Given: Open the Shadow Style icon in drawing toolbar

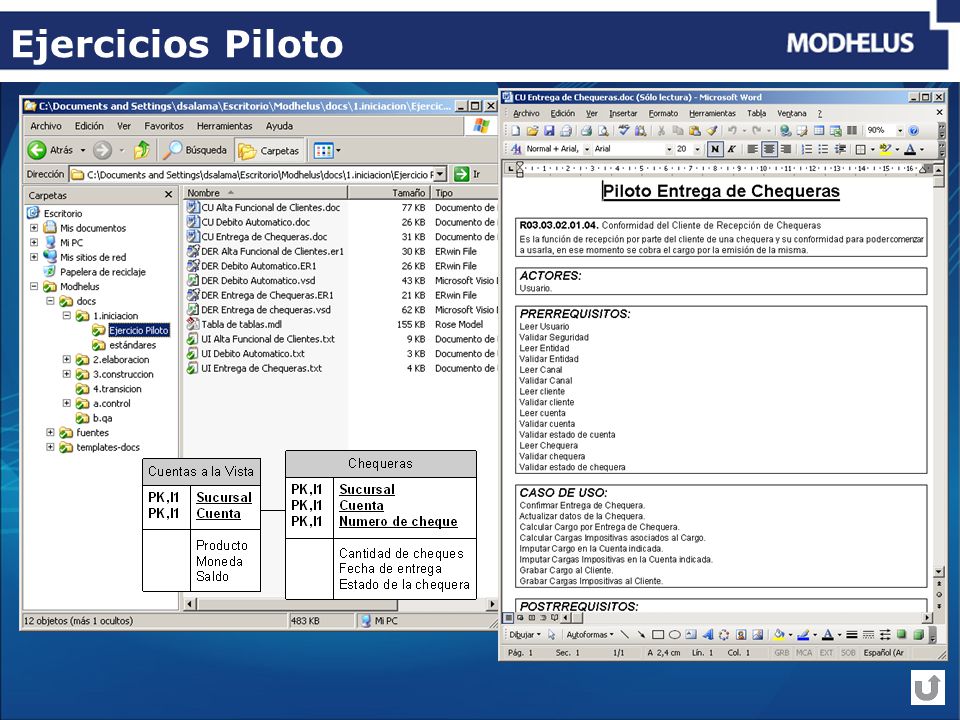Looking at the screenshot, I should point(901,635).
